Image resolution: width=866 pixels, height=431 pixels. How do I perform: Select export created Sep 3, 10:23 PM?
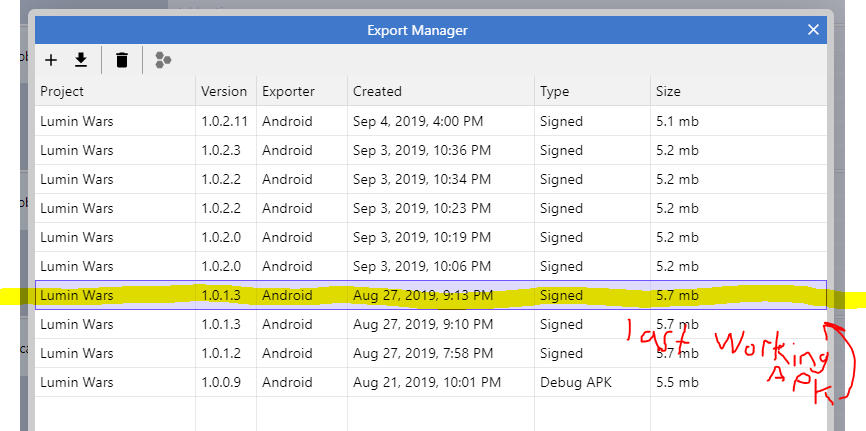pyautogui.click(x=431, y=208)
